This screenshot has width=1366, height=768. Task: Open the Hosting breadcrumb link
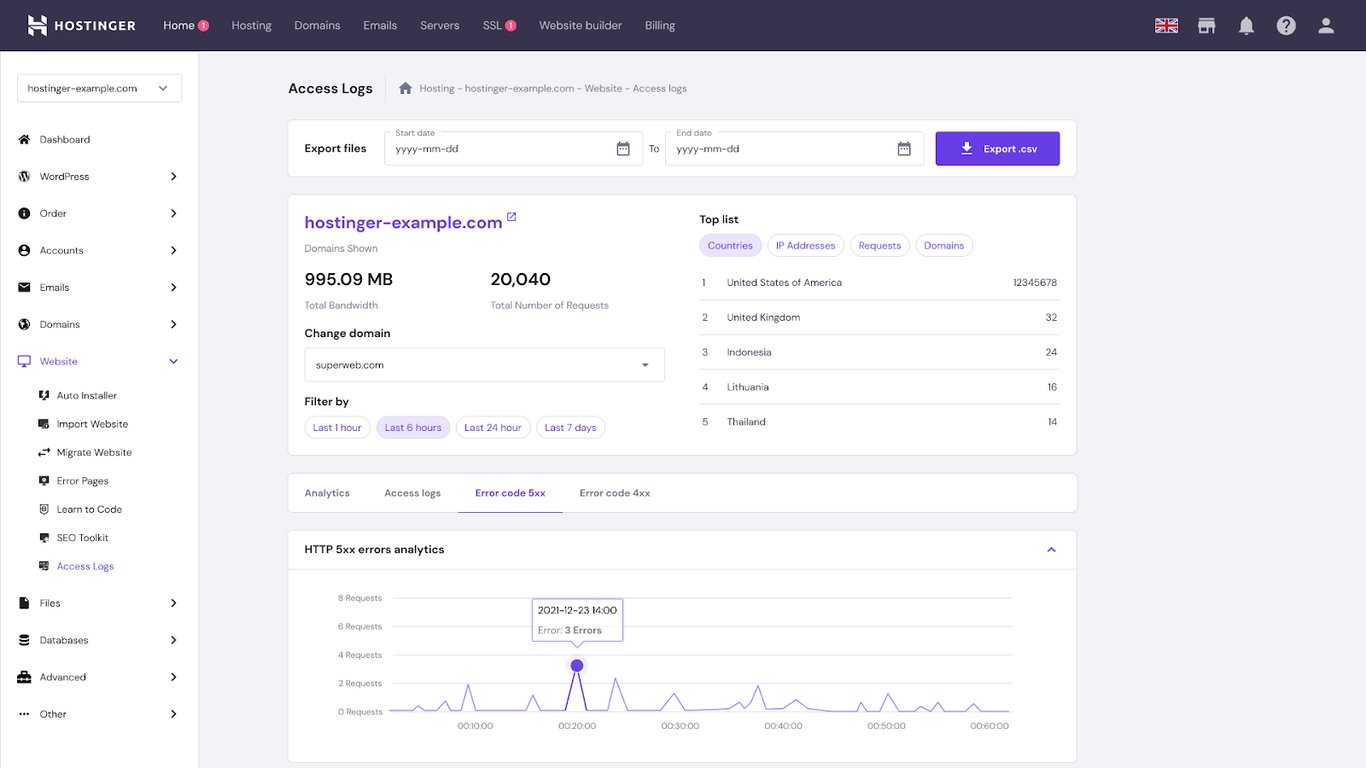(x=436, y=88)
